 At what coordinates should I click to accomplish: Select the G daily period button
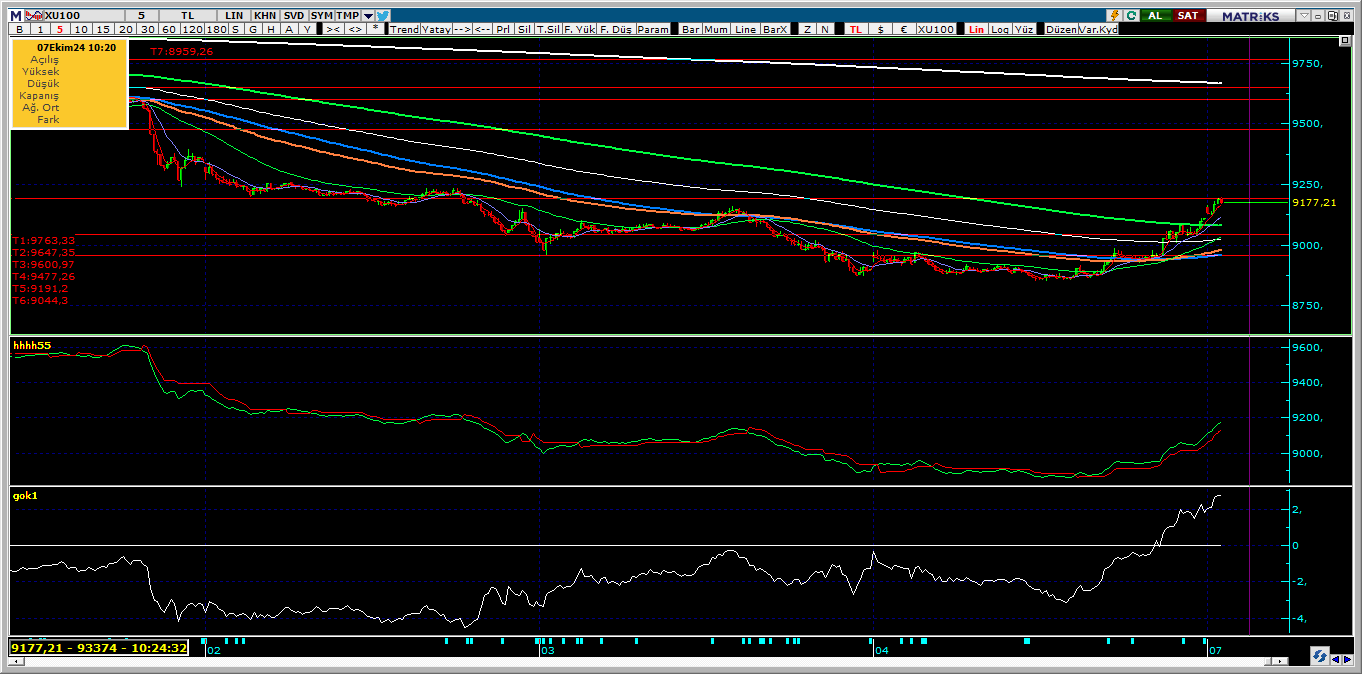(253, 29)
